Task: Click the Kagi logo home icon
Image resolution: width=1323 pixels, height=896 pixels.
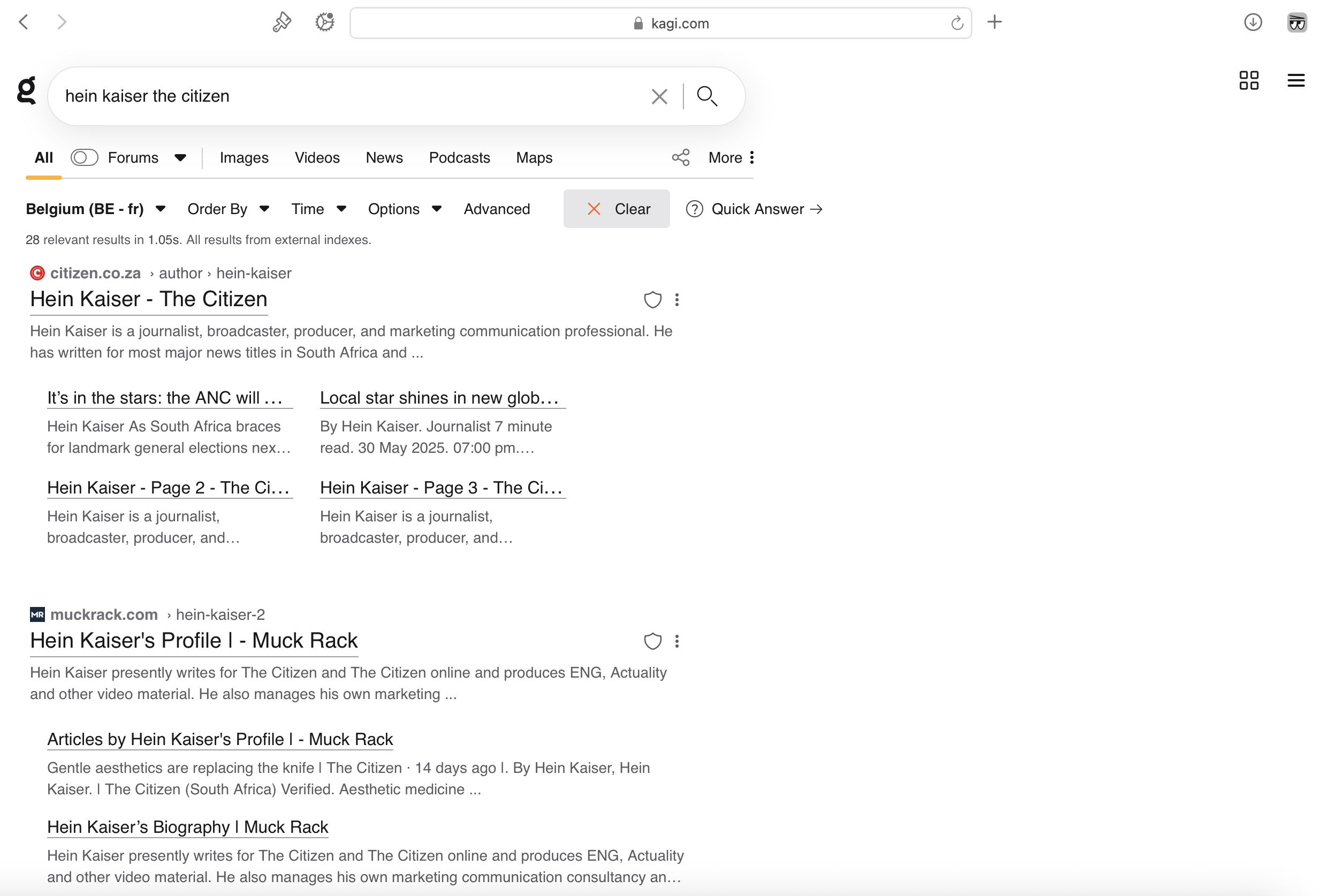Action: pos(26,91)
